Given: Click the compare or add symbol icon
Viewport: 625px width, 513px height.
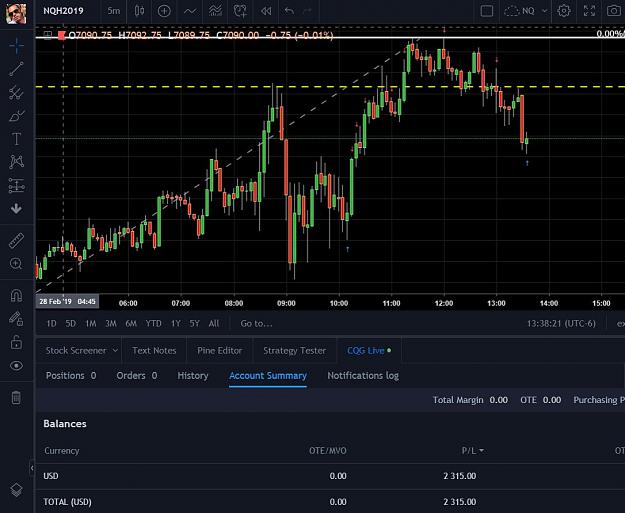Looking at the screenshot, I should (x=164, y=11).
